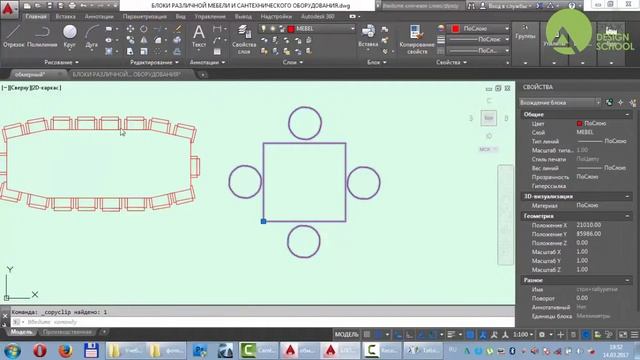The image size is (640, 360).
Task: Click the save icon in quick access toolbar
Action: 49,6
